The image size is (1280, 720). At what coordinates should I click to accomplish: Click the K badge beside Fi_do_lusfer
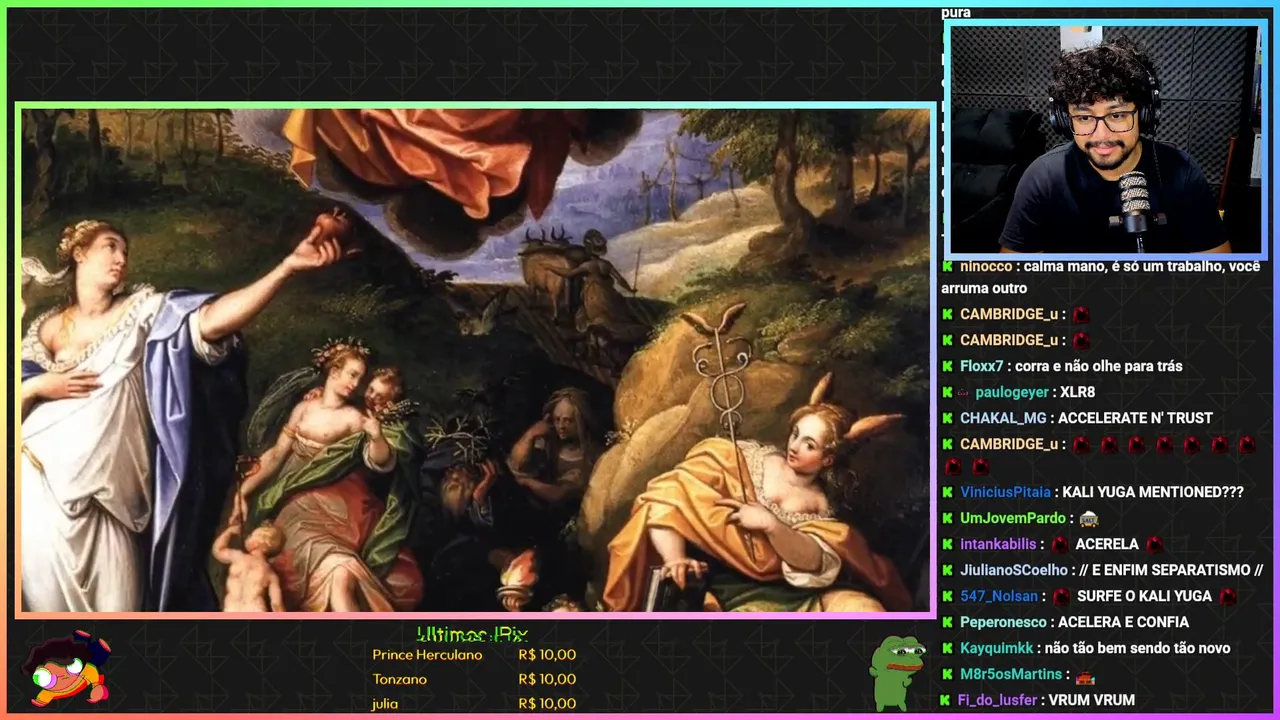tap(945, 700)
